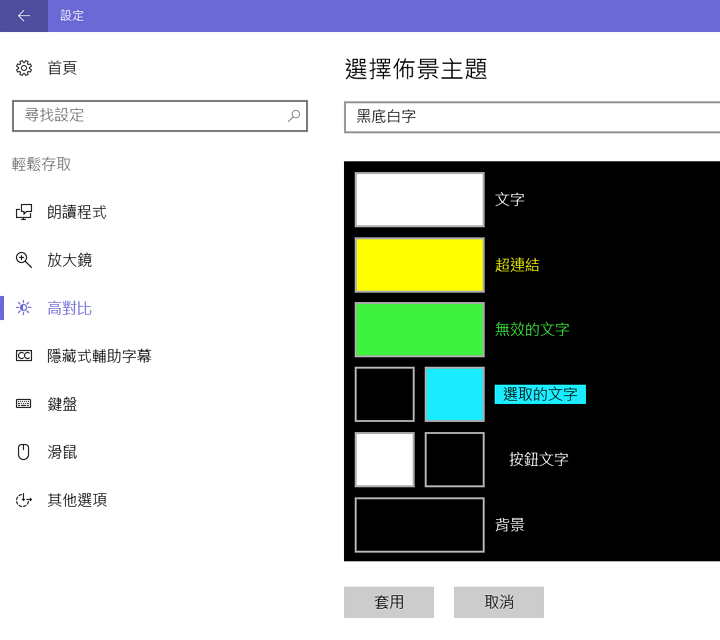Image resolution: width=720 pixels, height=640 pixels.
Task: Pick the white 文字 color swatch
Action: (420, 200)
